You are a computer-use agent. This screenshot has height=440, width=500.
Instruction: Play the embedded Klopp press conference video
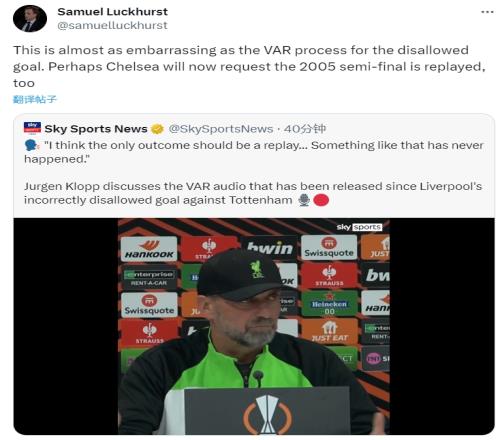click(254, 326)
